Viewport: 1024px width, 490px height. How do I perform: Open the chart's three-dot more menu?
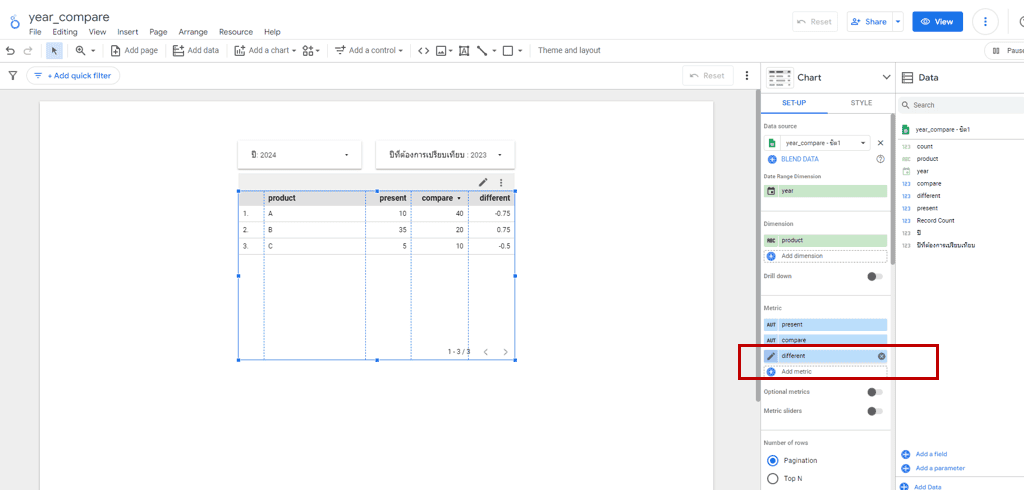[501, 182]
